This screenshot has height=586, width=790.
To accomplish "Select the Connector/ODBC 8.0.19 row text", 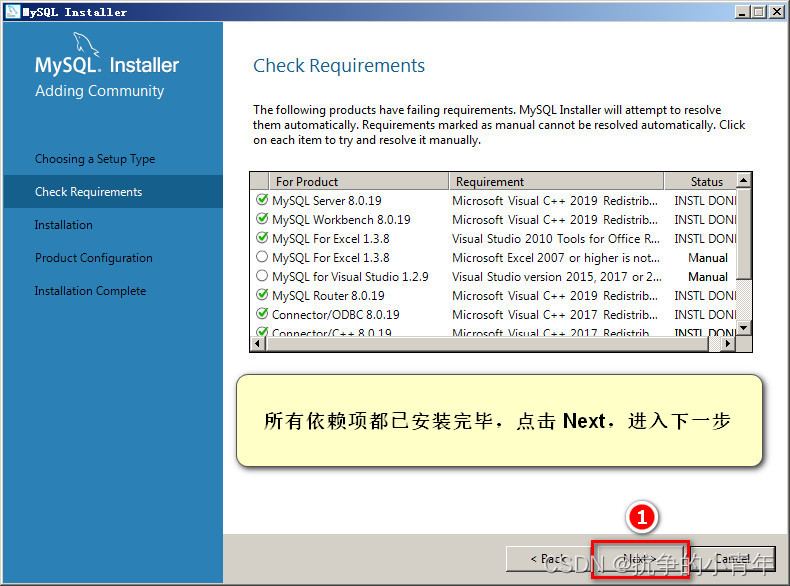I will click(x=336, y=314).
